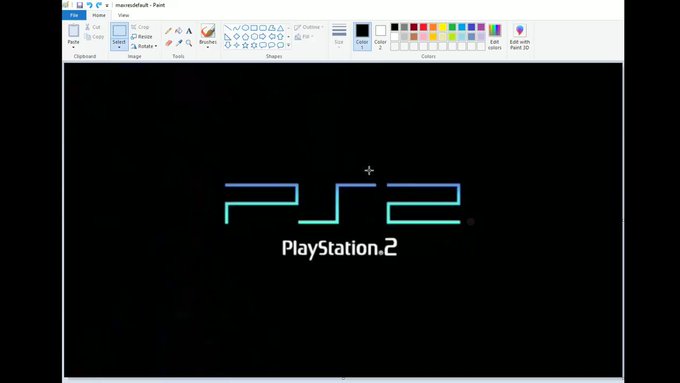Pick the green color swatch
680x383 pixels.
452,27
